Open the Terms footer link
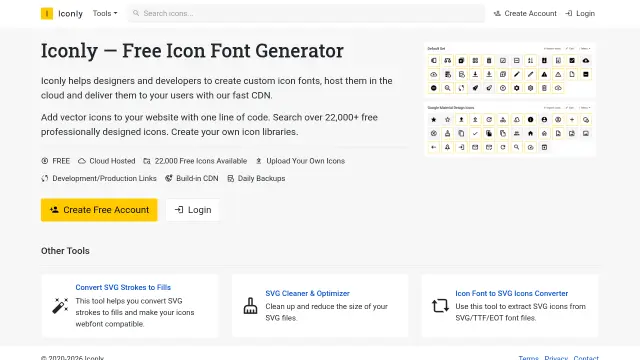Image resolution: width=640 pixels, height=360 pixels. [x=529, y=358]
